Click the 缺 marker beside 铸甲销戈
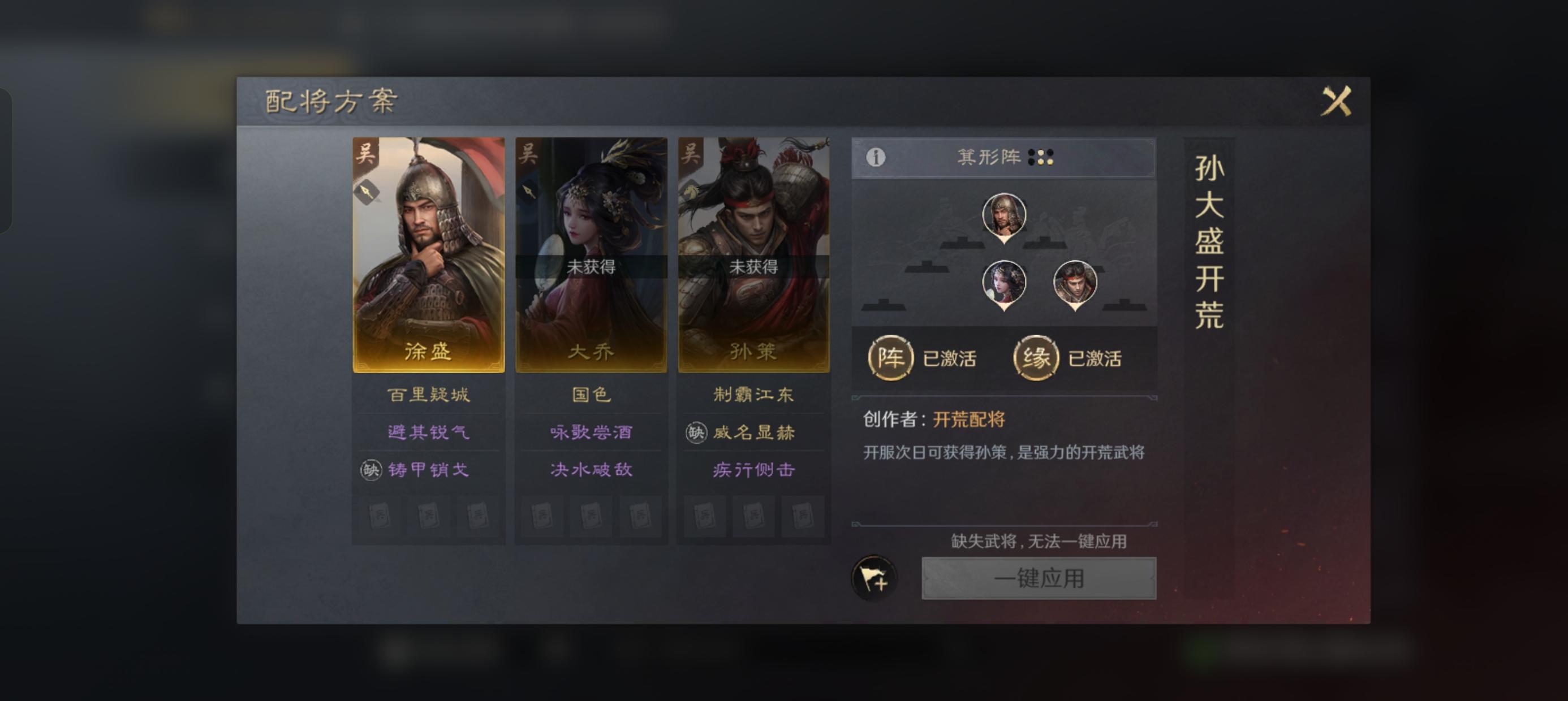 (371, 470)
